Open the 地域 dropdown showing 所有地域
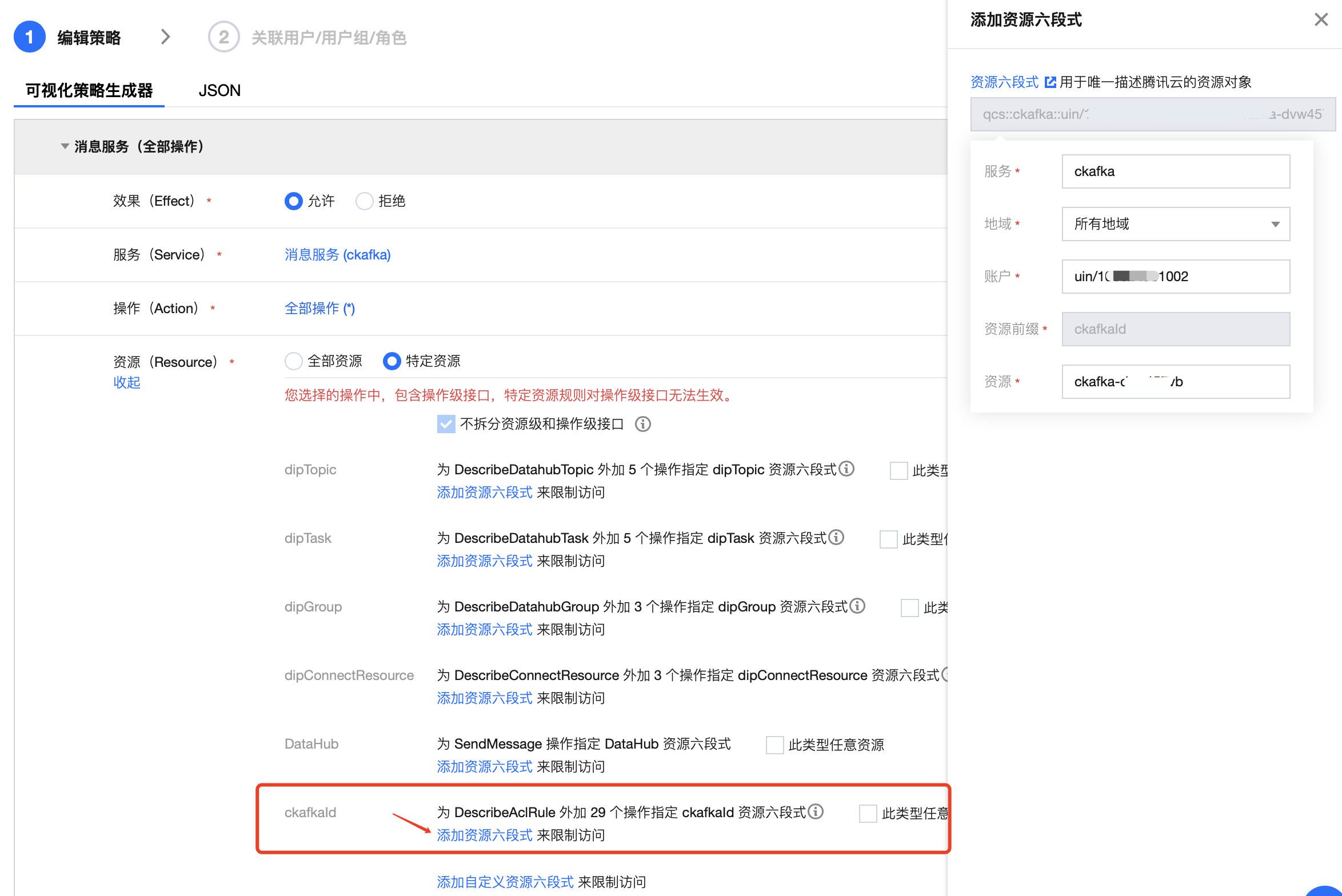This screenshot has height=896, width=1342. pyautogui.click(x=1175, y=224)
